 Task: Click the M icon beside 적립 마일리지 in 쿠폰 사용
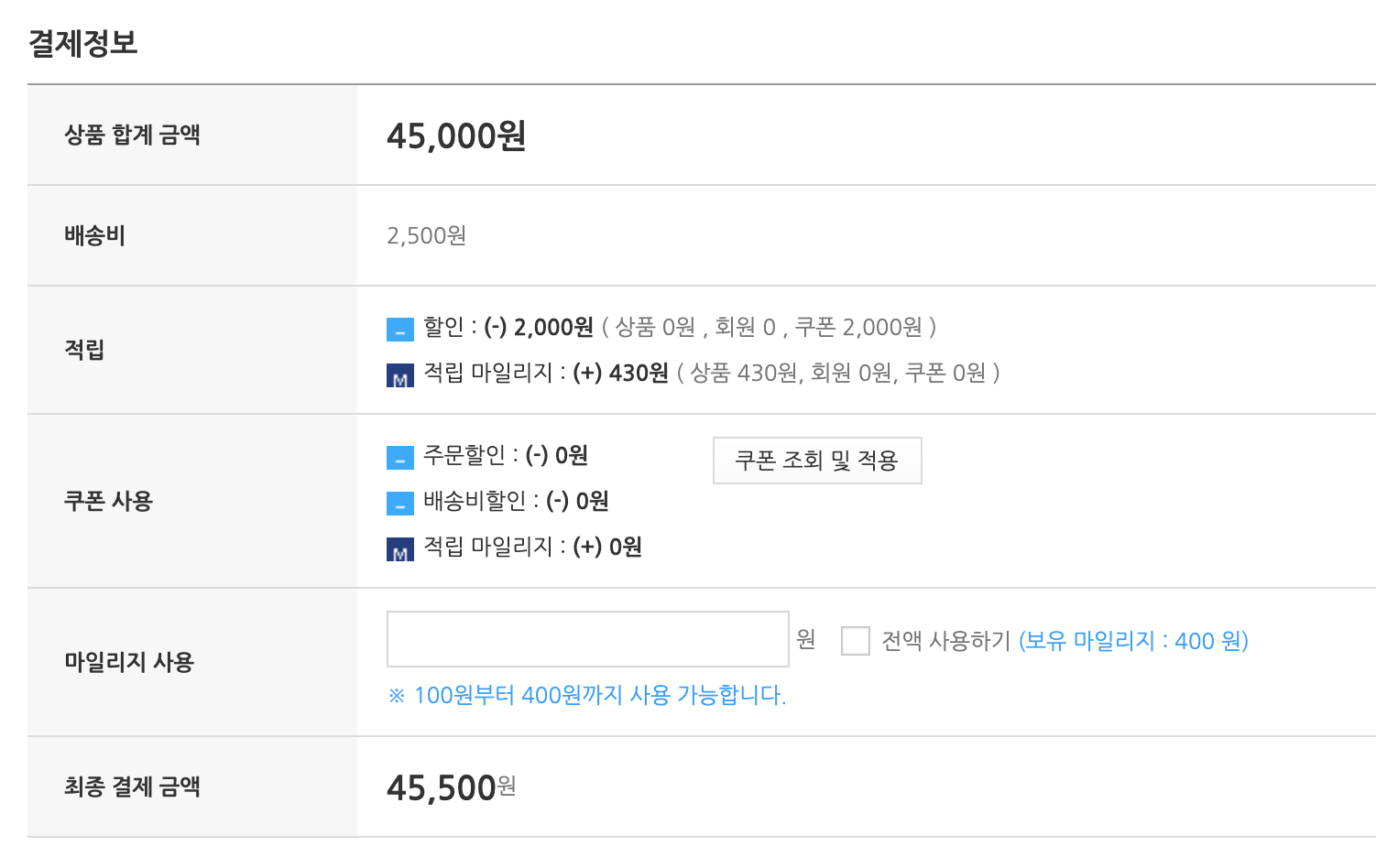click(399, 548)
